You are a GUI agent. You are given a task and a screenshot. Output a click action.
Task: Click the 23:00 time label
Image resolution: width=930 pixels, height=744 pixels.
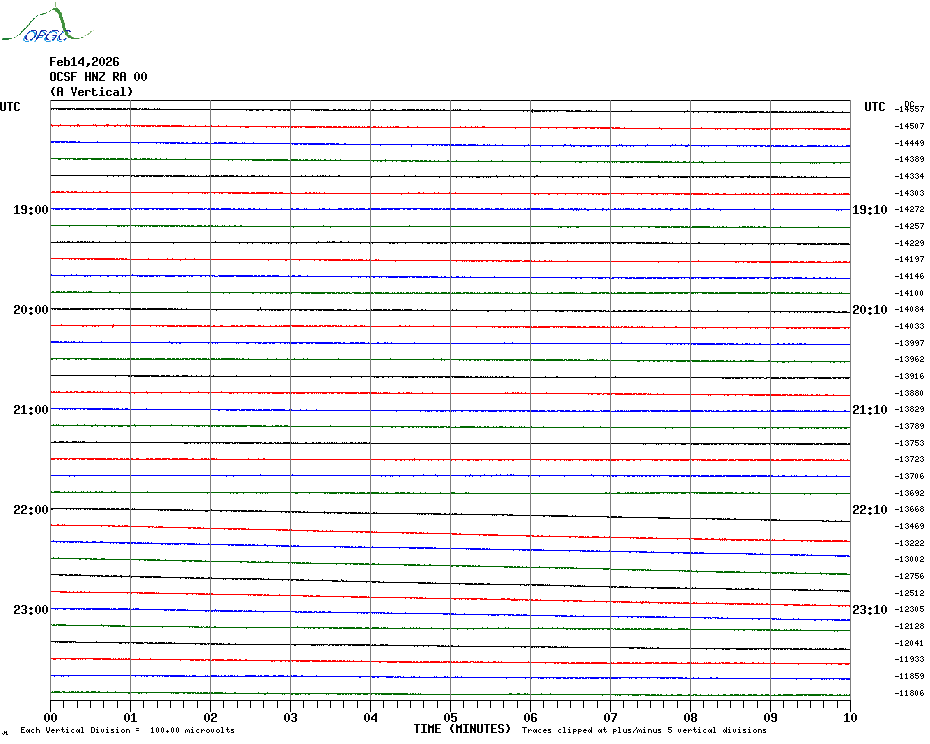point(31,609)
